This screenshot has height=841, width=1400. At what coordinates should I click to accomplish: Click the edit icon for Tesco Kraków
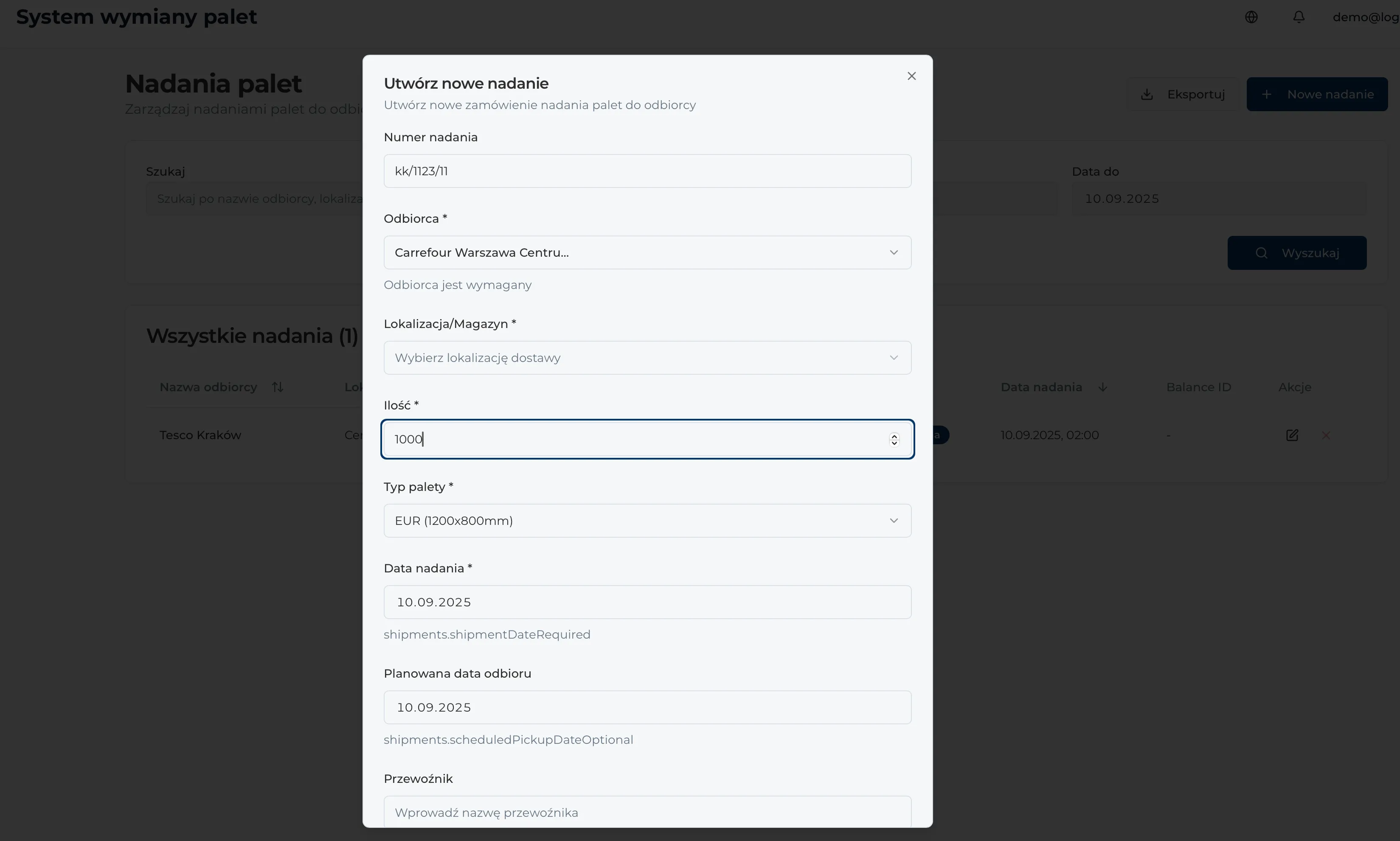1292,435
